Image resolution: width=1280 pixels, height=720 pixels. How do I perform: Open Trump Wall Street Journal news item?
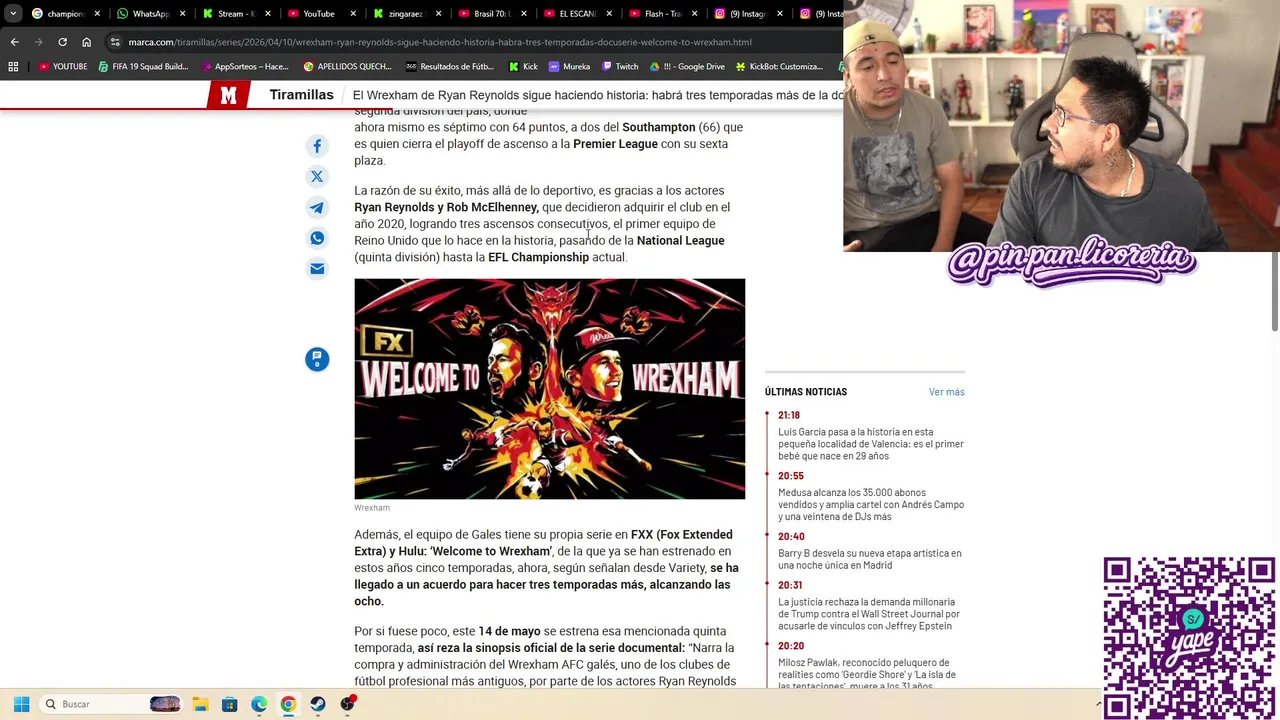tap(869, 614)
